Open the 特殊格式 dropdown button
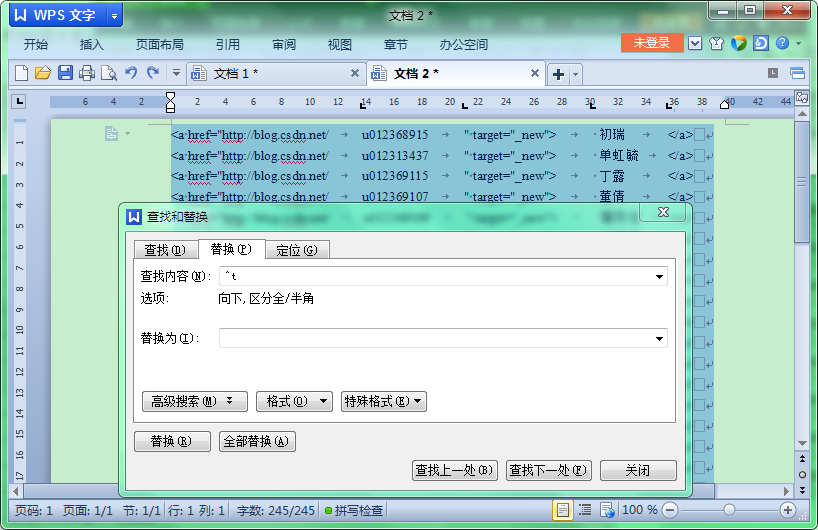 [384, 401]
